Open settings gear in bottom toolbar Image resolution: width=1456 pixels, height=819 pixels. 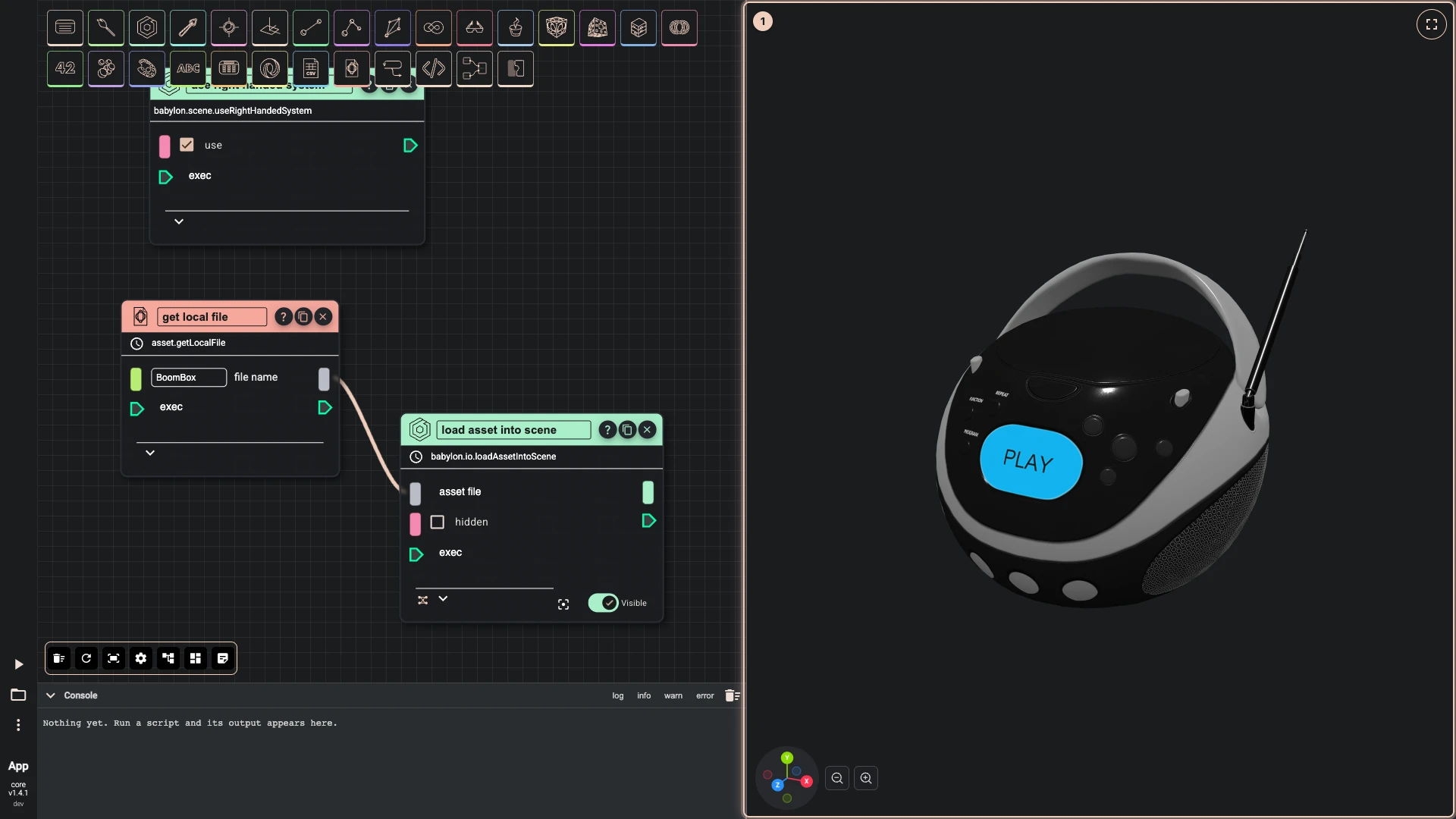click(141, 658)
